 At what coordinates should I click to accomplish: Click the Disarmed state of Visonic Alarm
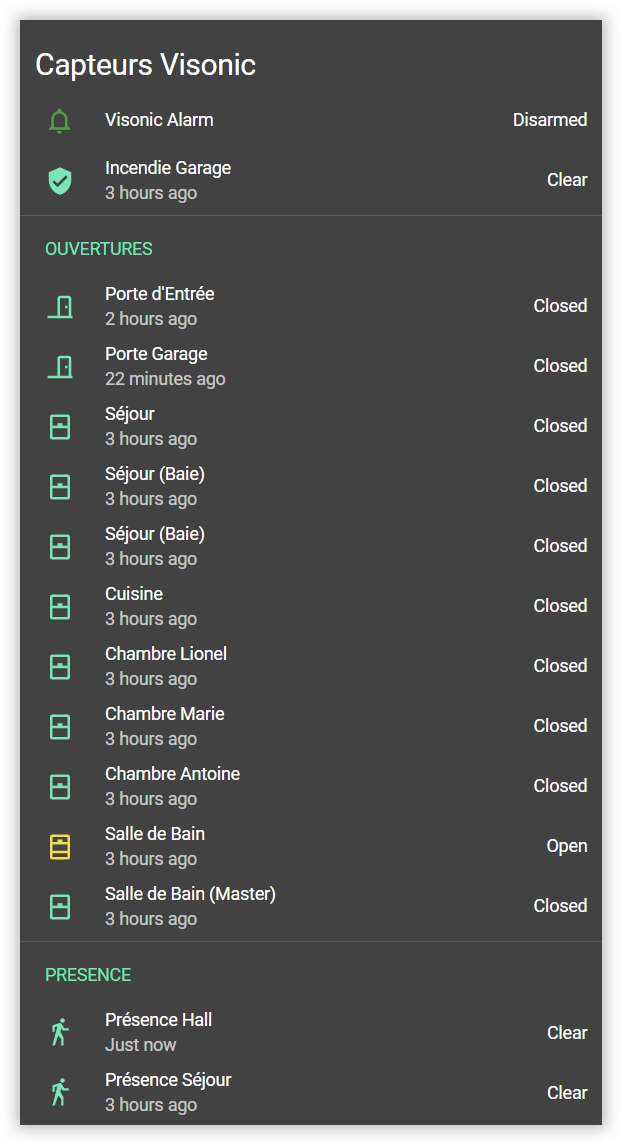coord(549,120)
